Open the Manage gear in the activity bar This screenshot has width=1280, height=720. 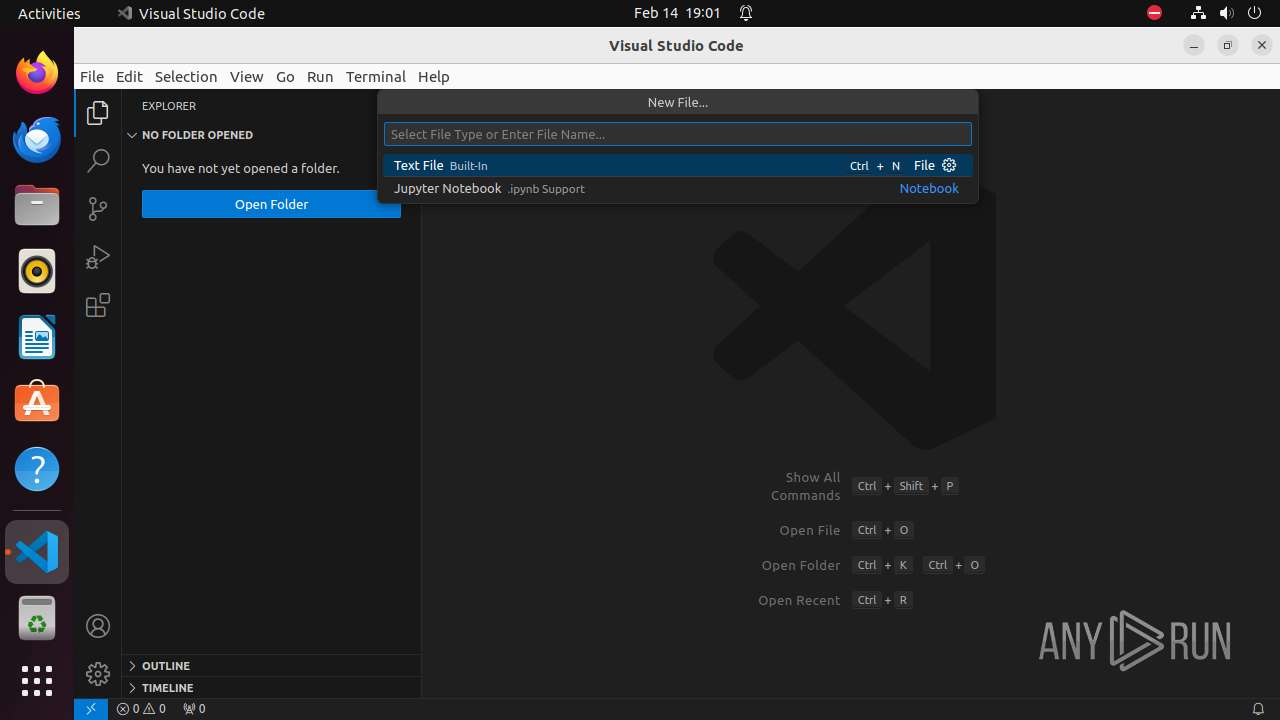pyautogui.click(x=98, y=674)
